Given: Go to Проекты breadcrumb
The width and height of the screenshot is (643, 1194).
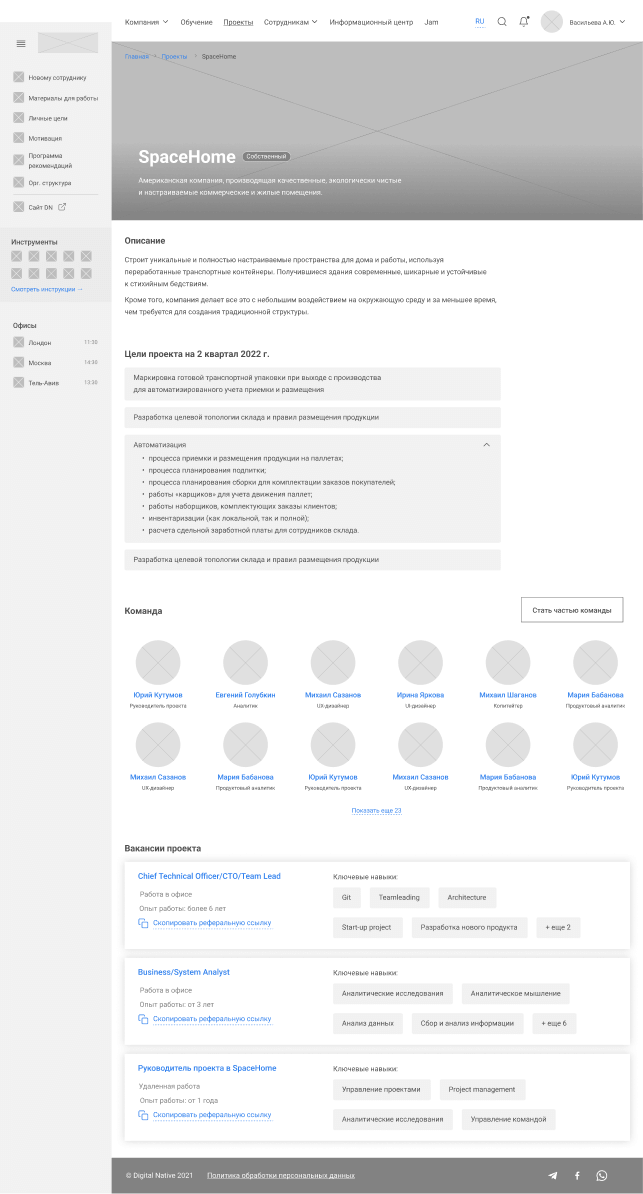Looking at the screenshot, I should coord(174,56).
